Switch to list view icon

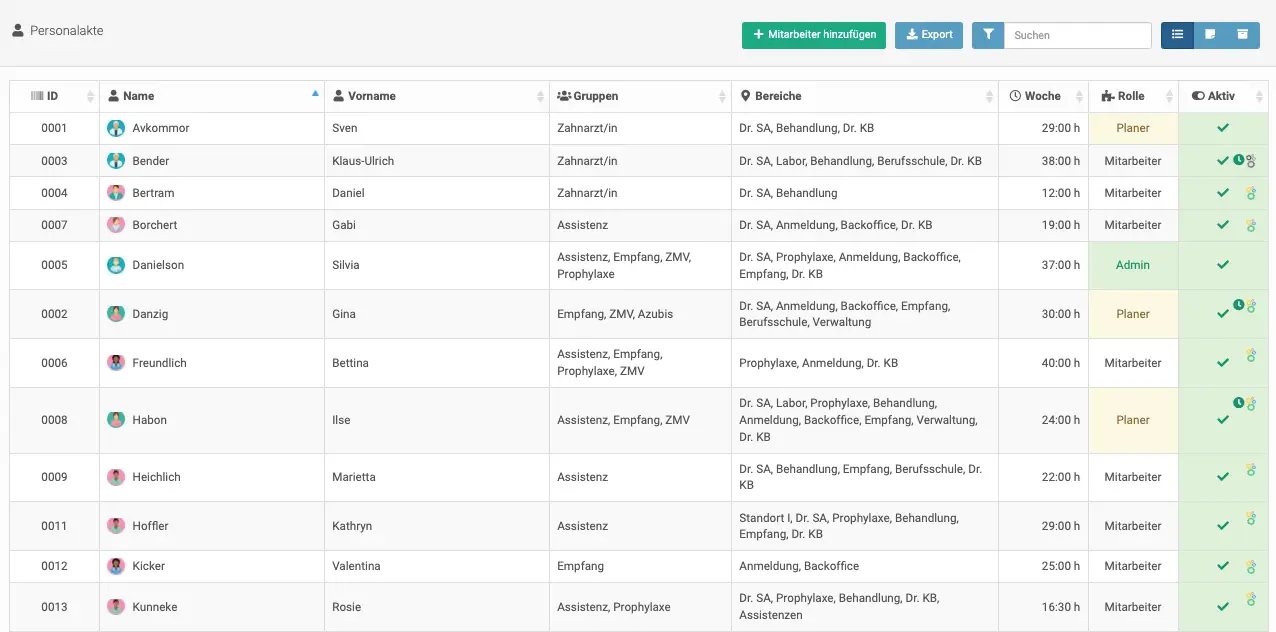pyautogui.click(x=1177, y=35)
